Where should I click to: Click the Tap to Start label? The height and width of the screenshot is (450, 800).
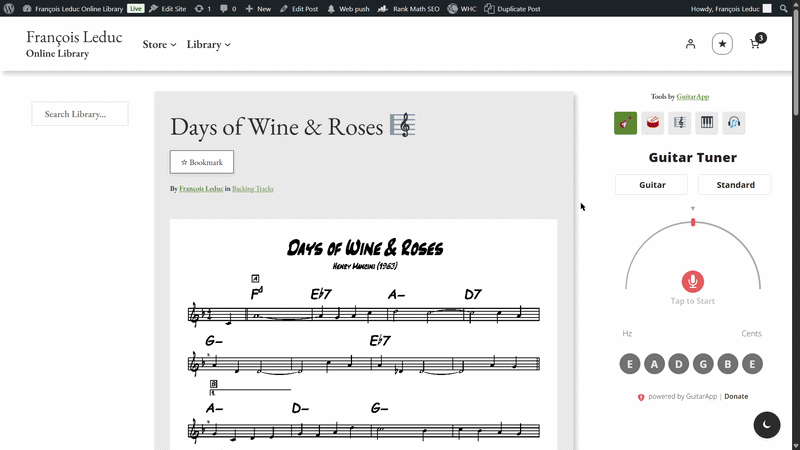tap(693, 301)
